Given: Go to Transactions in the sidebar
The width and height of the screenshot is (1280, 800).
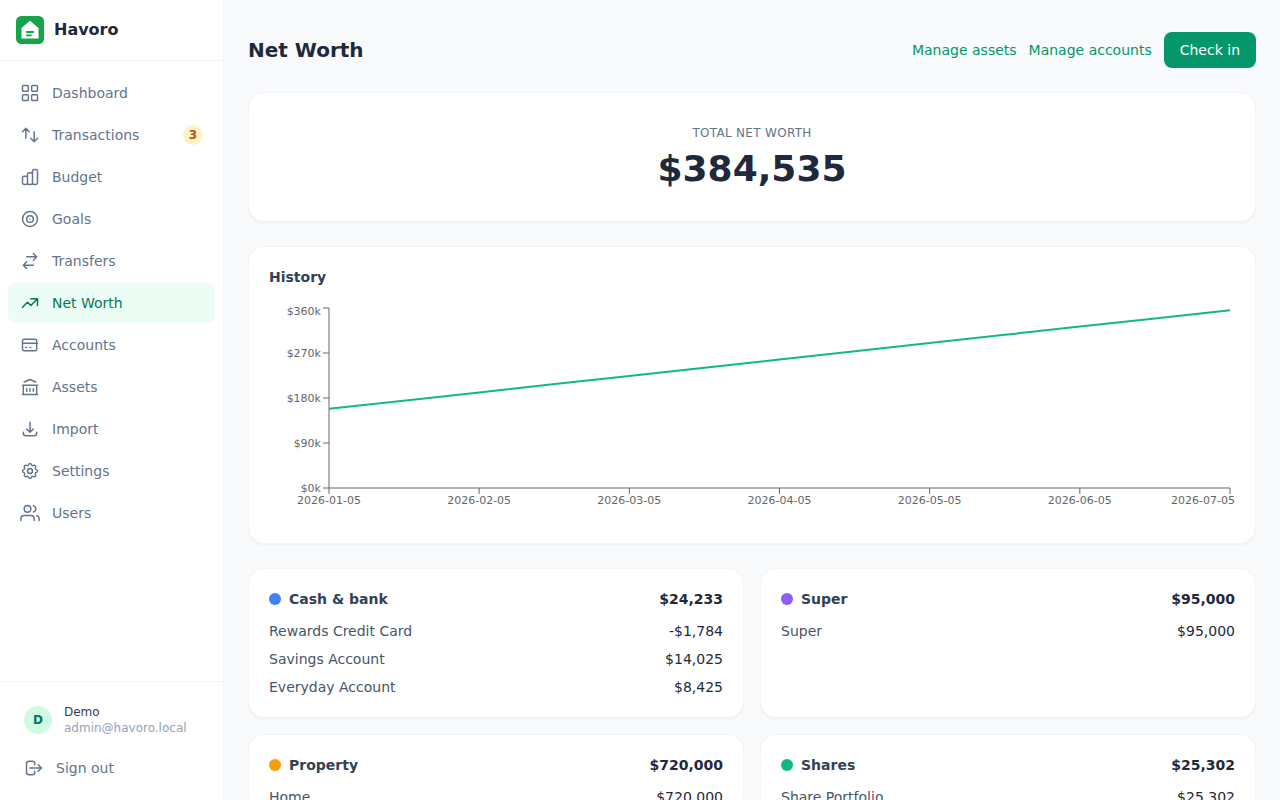Looking at the screenshot, I should (111, 135).
